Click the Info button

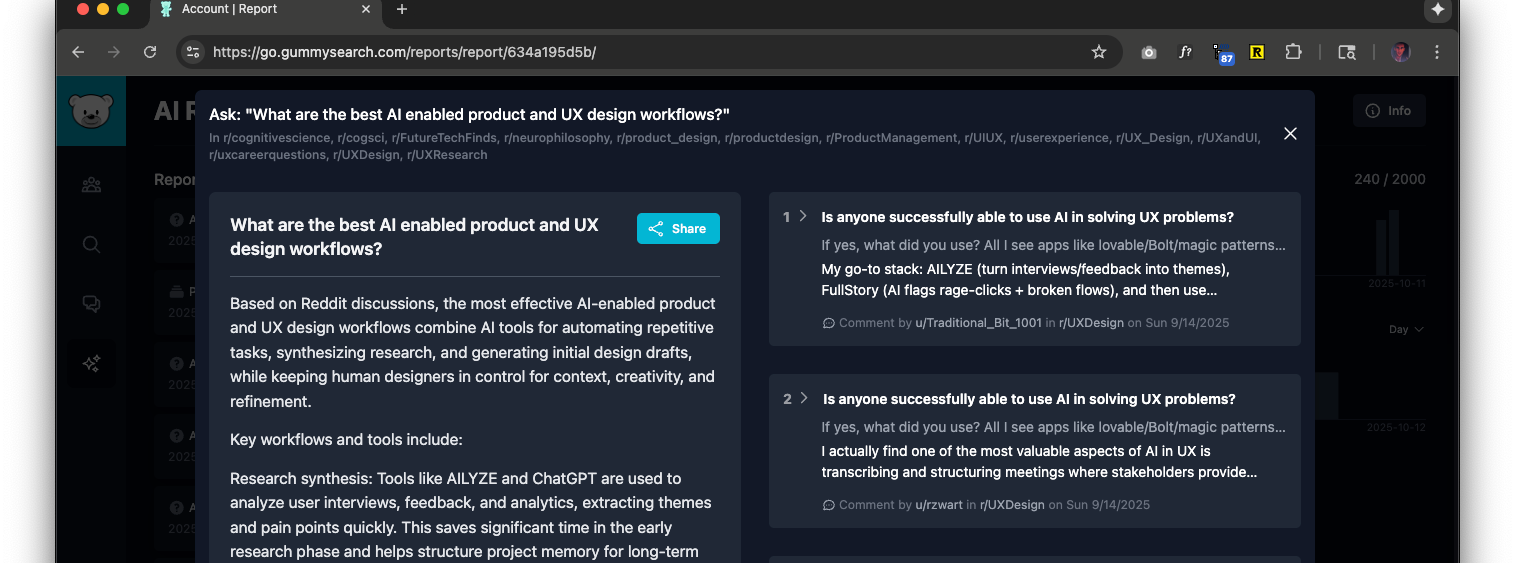(x=1389, y=110)
